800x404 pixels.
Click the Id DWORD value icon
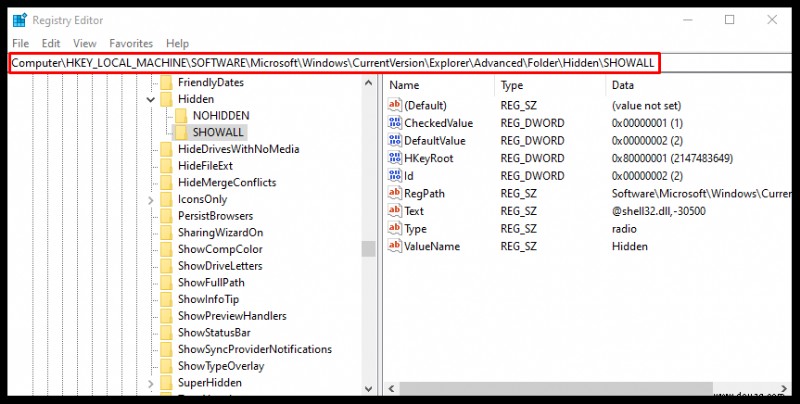coord(395,175)
